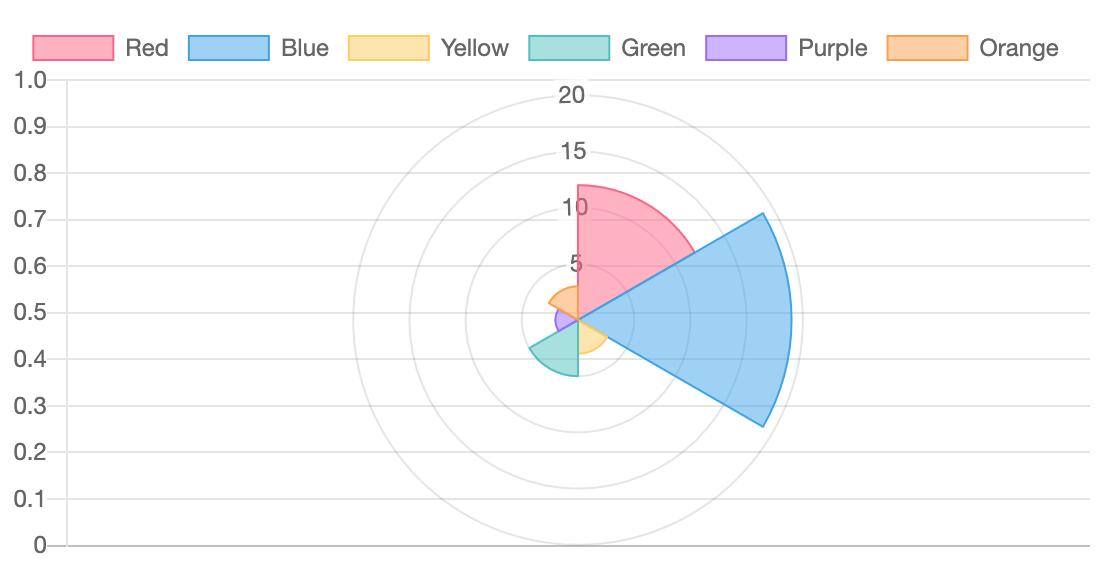
Task: Click the Red legend label text
Action: click(147, 48)
